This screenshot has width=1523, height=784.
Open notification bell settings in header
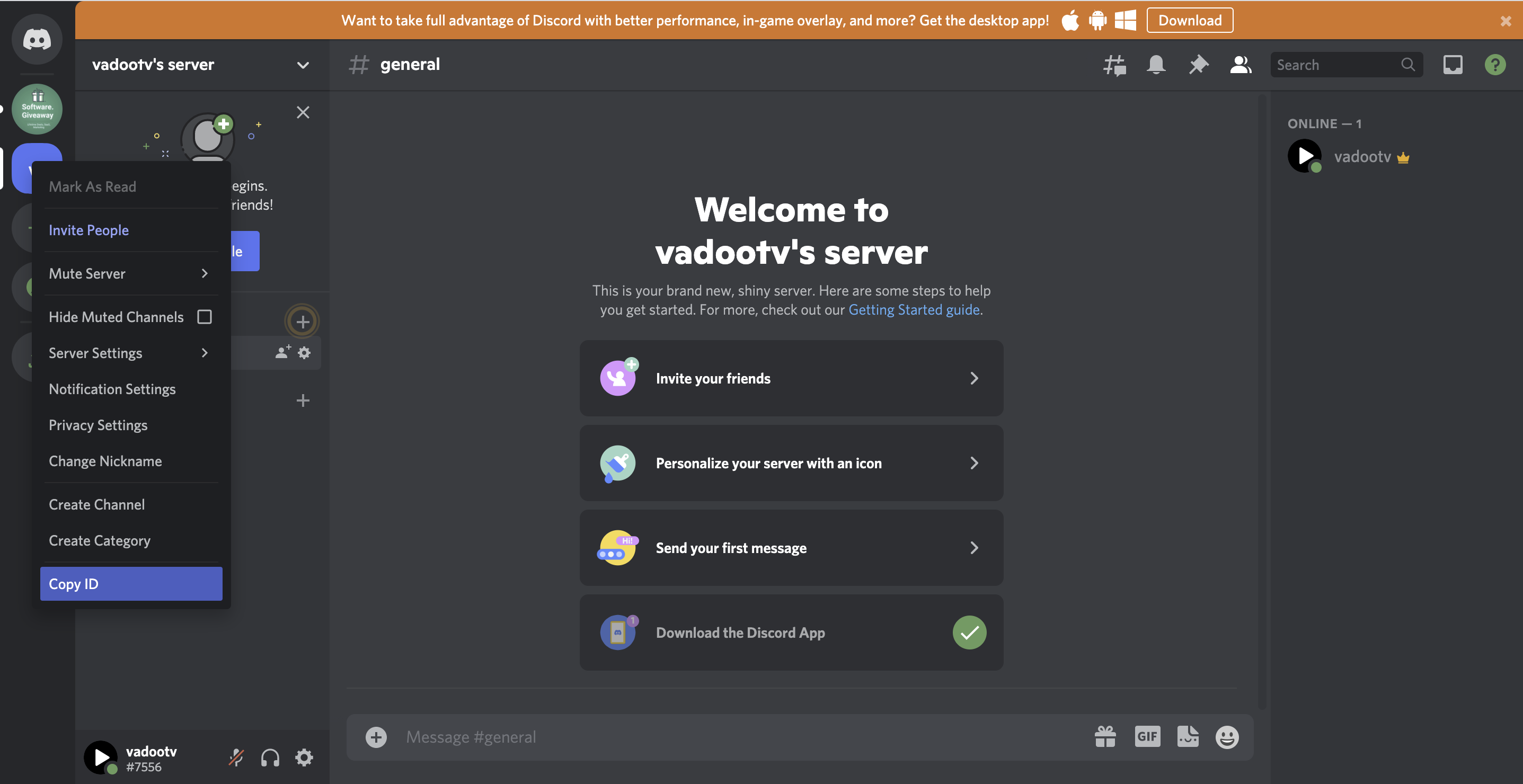tap(1156, 65)
